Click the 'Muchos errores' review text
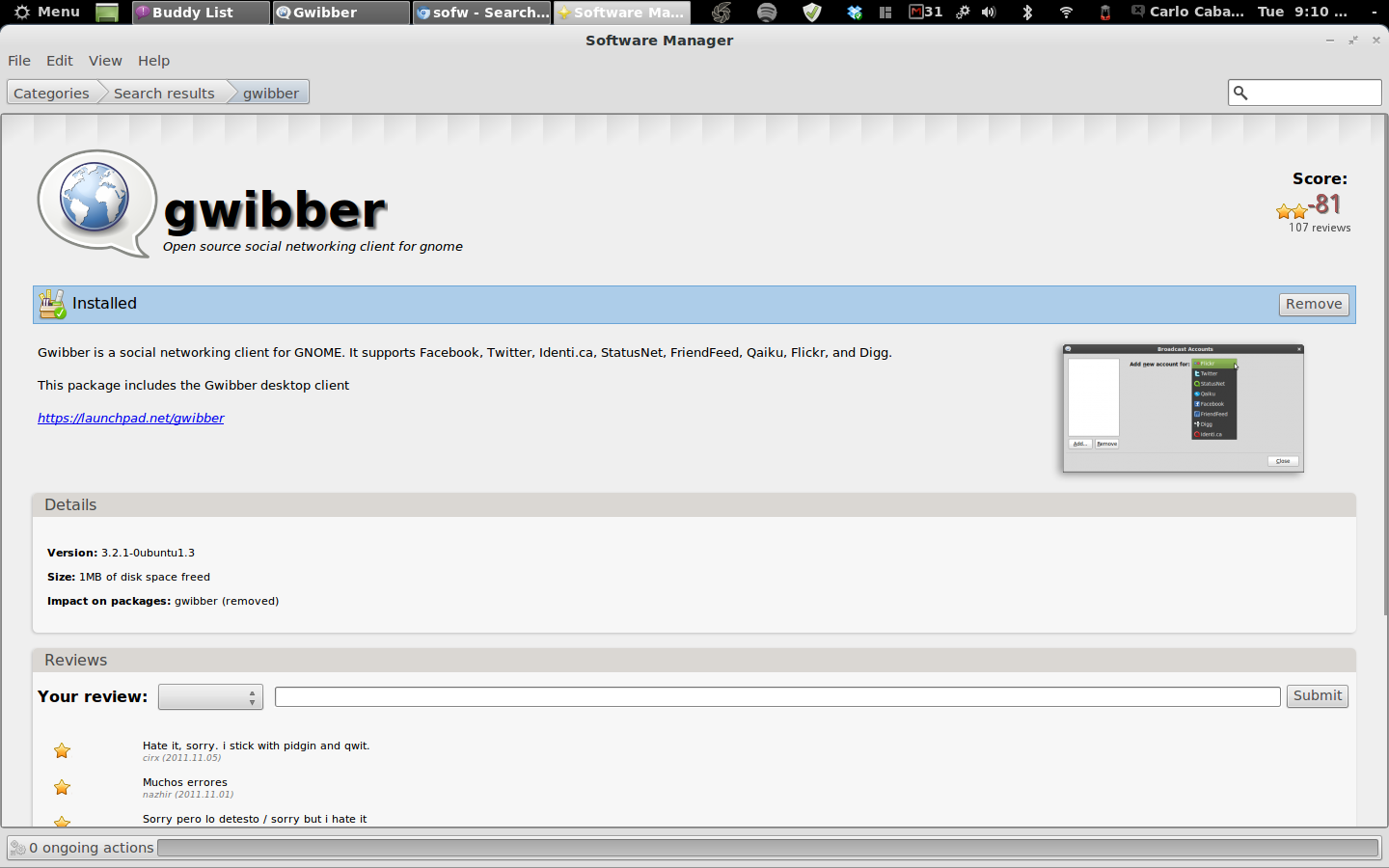The width and height of the screenshot is (1389, 868). pyautogui.click(x=185, y=782)
